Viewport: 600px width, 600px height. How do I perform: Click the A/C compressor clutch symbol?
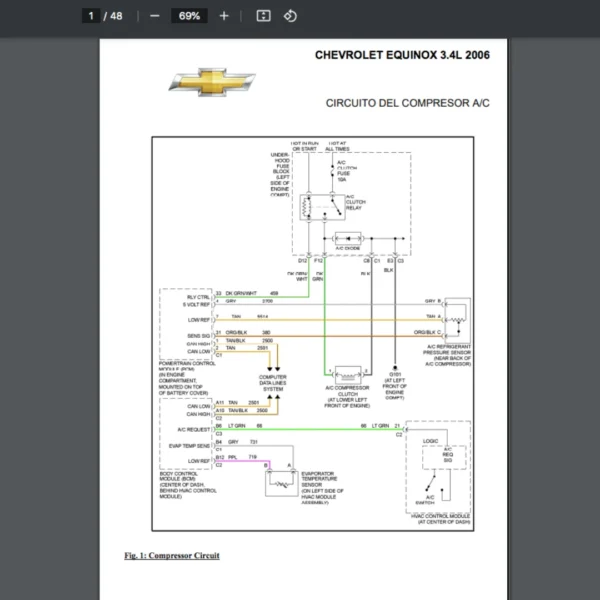[348, 371]
